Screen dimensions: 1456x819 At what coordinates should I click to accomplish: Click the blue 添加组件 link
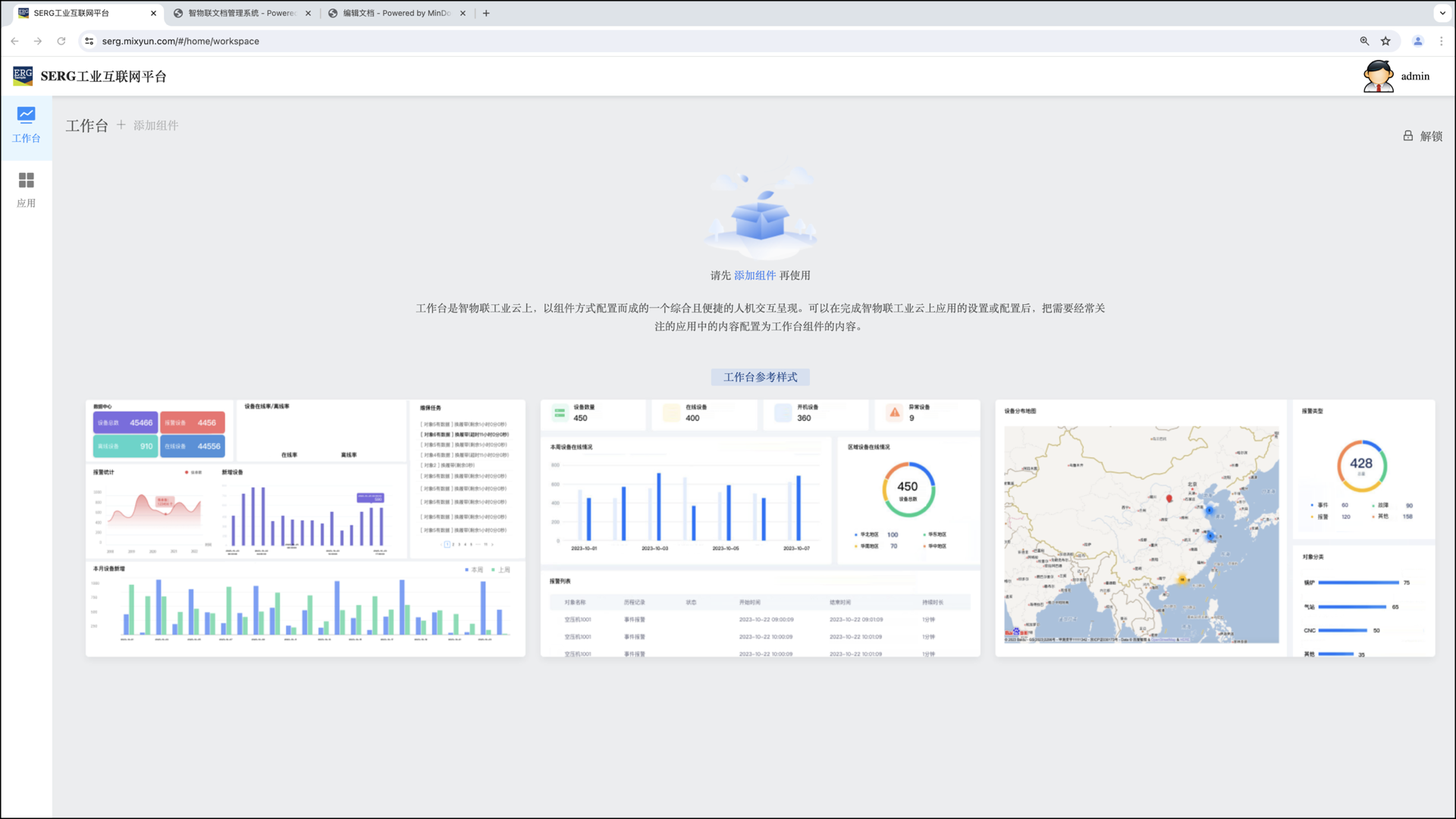[755, 275]
